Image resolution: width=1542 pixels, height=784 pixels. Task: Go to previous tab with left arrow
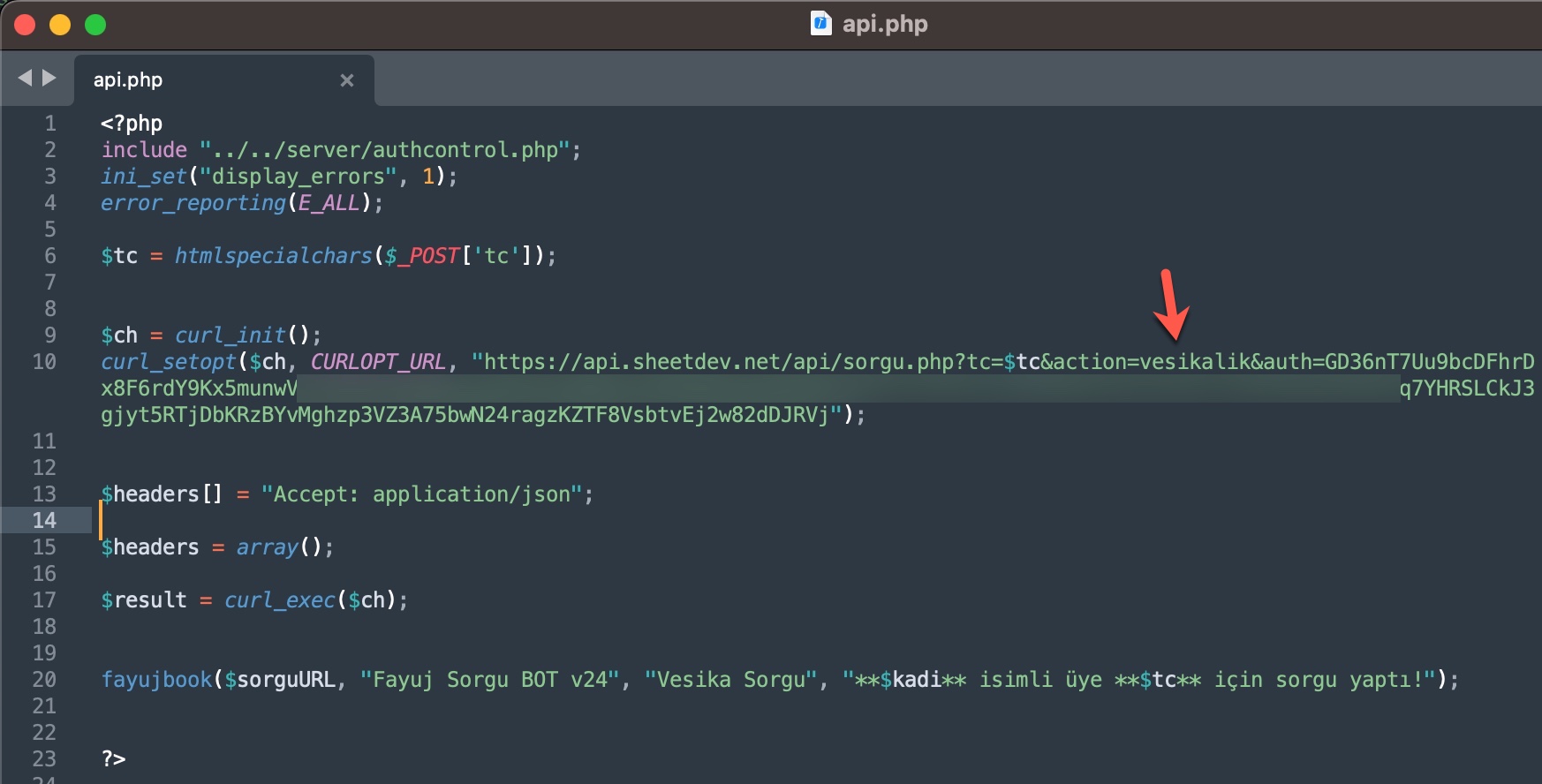[x=25, y=78]
